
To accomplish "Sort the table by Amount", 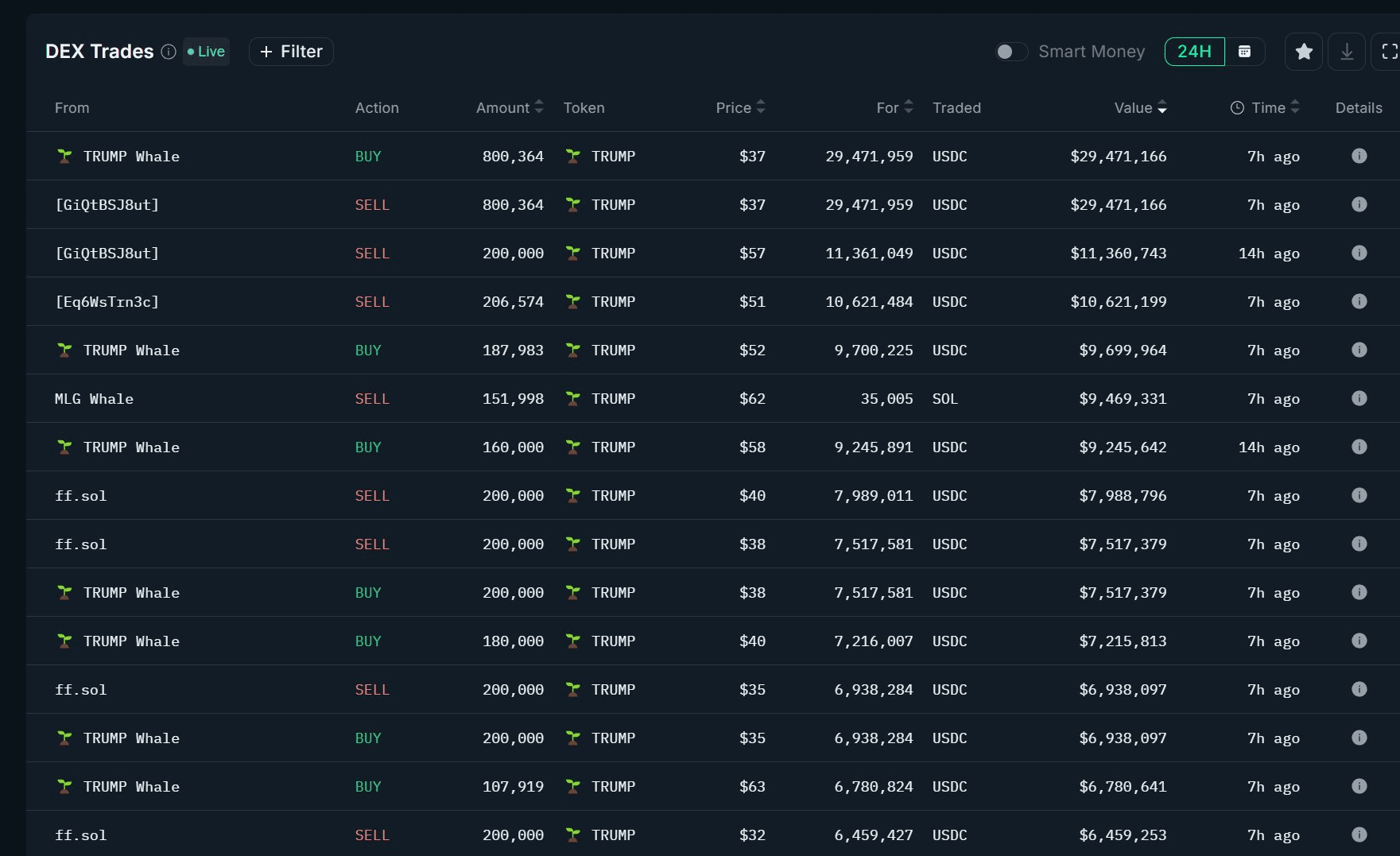I will pos(509,107).
